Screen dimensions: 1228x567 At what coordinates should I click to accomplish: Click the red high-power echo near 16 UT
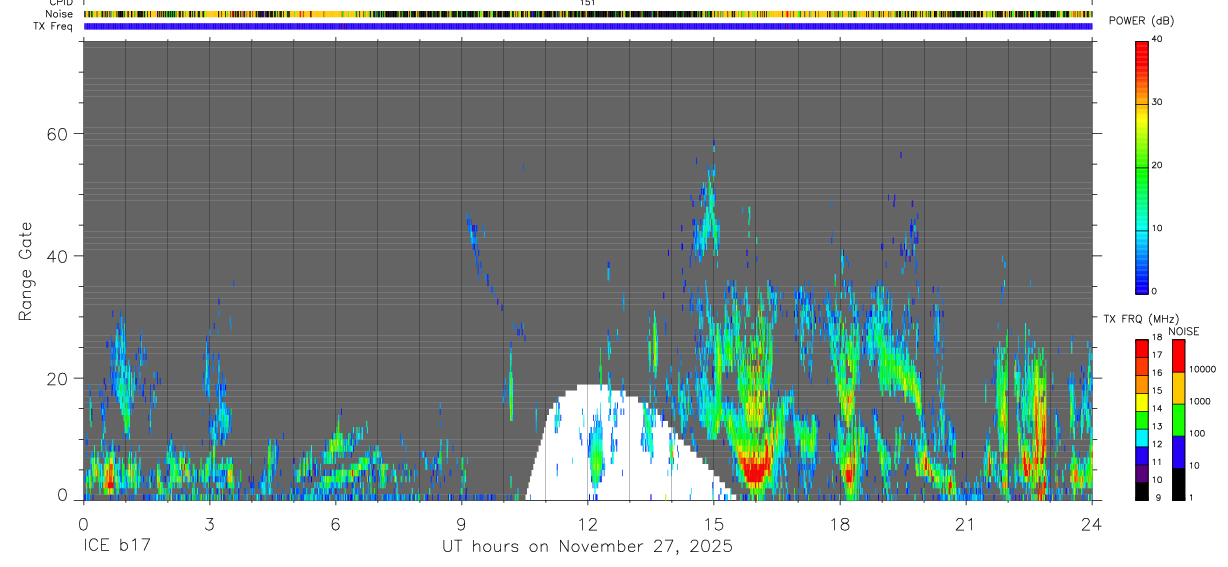(754, 467)
